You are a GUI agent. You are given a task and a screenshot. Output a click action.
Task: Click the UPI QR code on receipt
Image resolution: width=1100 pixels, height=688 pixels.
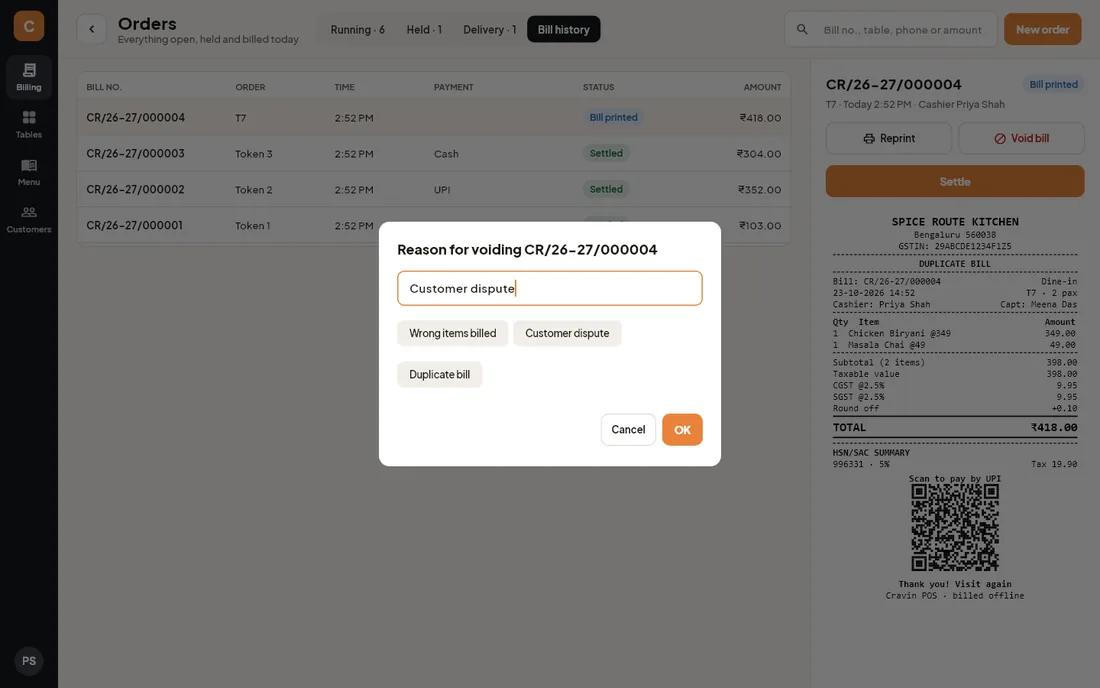(x=955, y=527)
